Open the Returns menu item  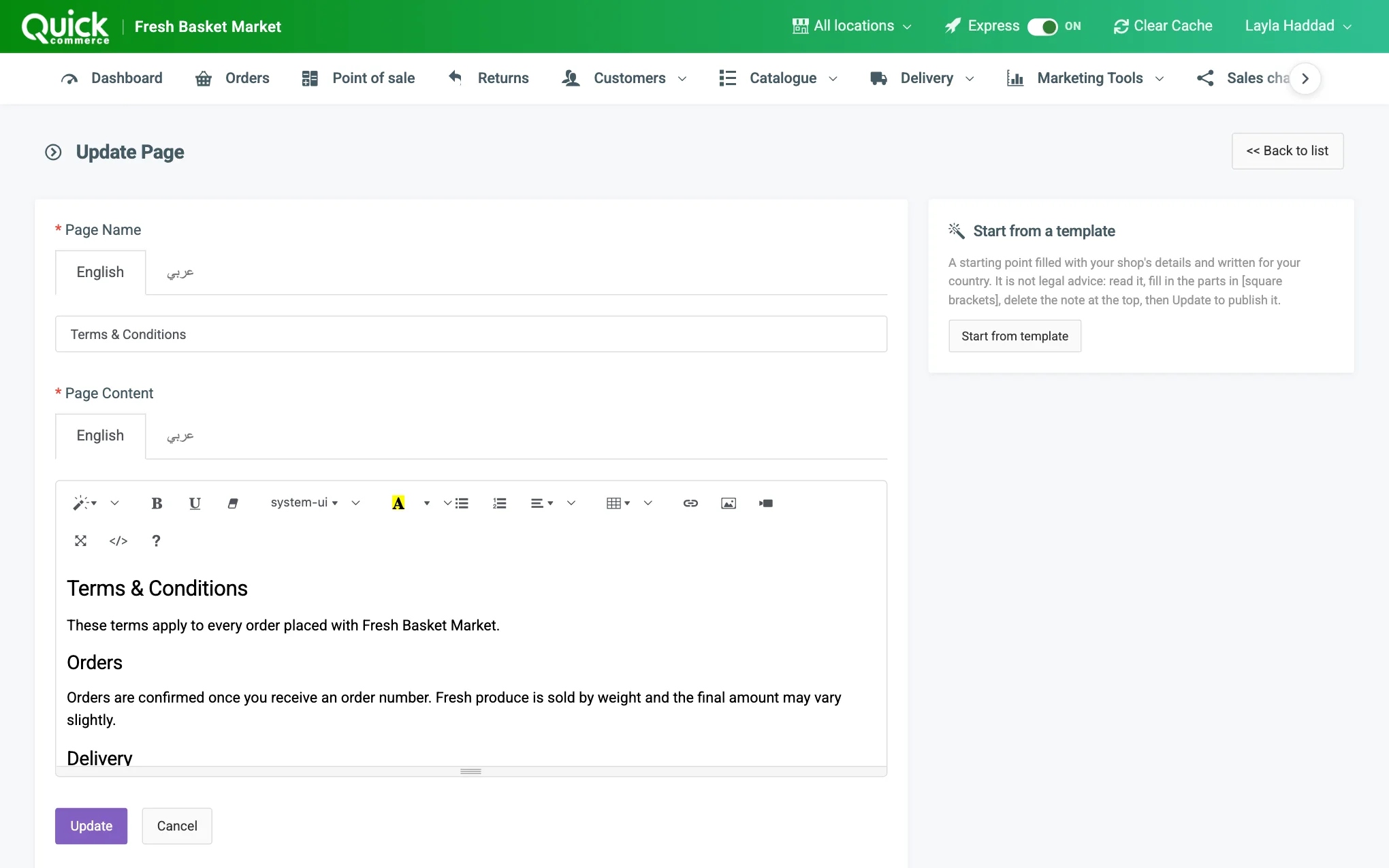click(488, 78)
